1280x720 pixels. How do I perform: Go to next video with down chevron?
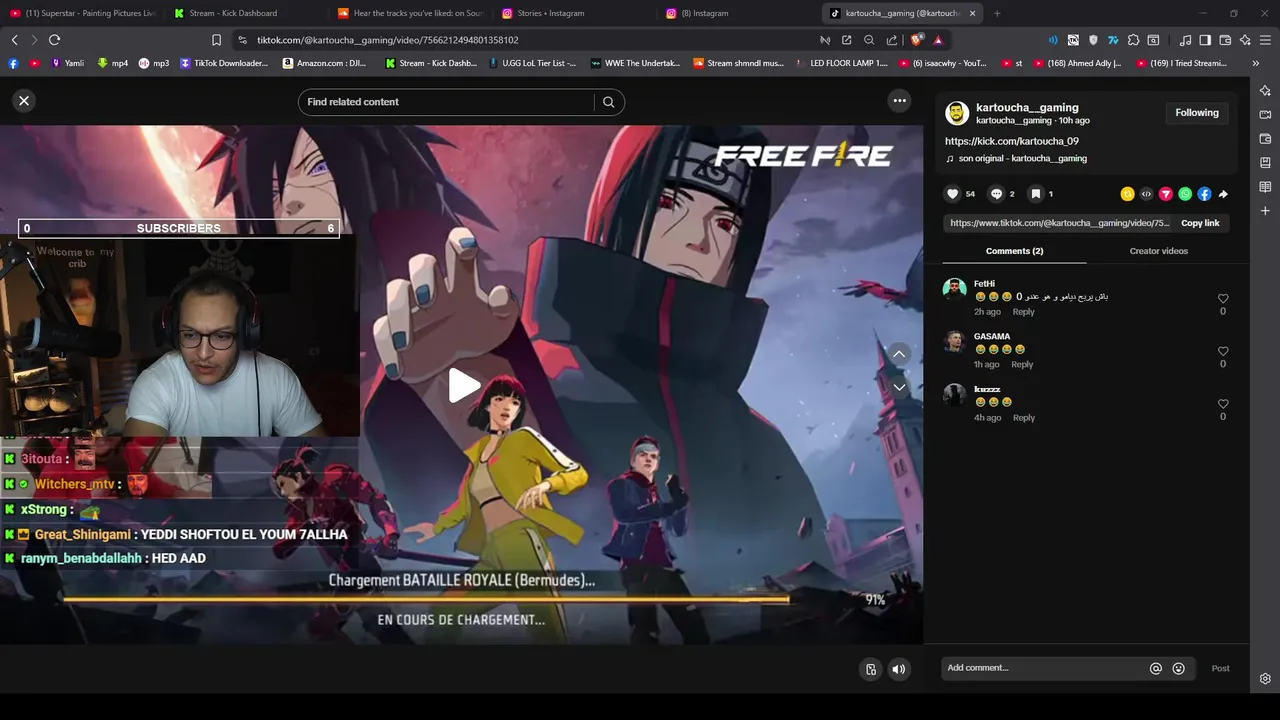(x=899, y=387)
